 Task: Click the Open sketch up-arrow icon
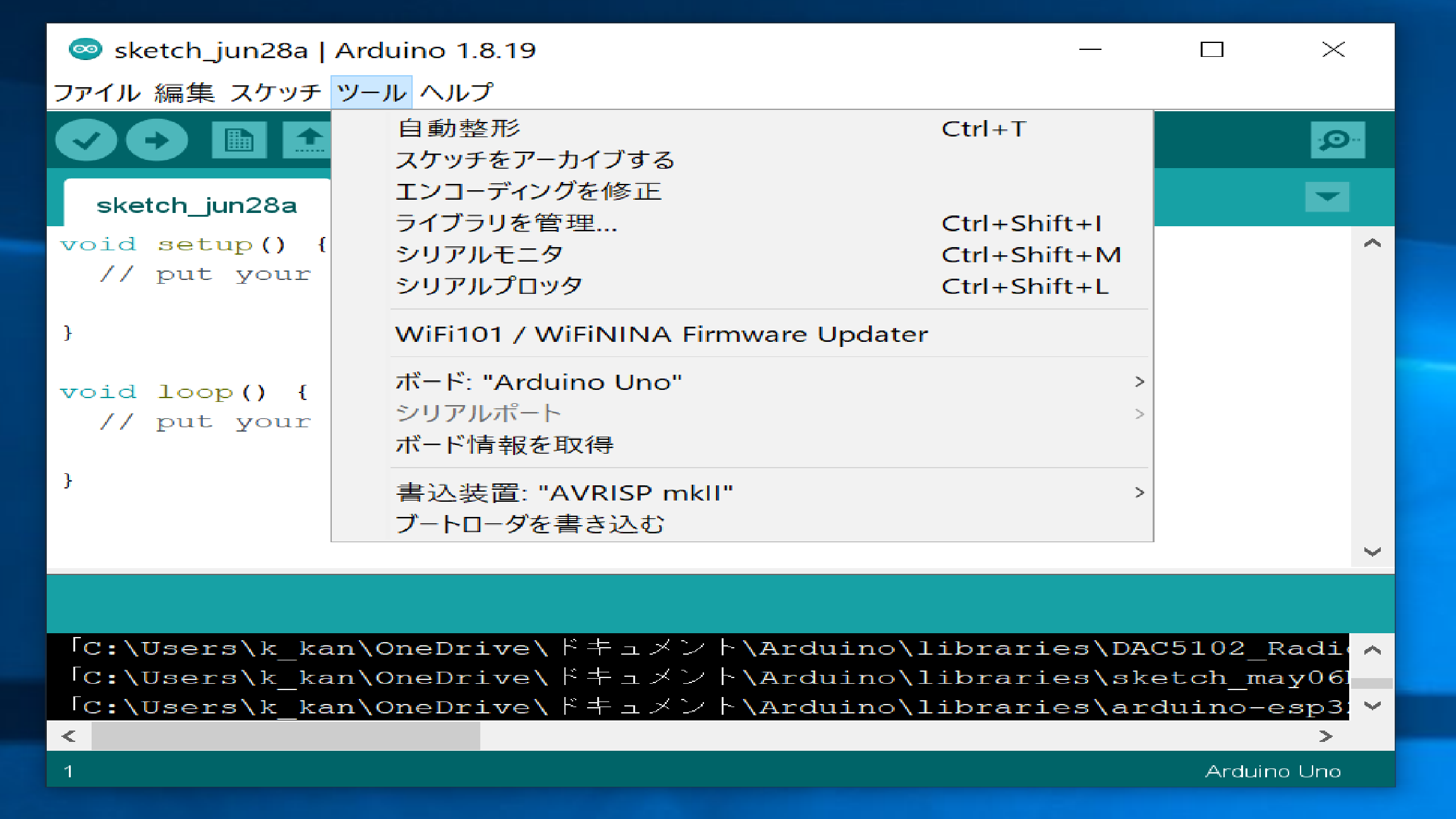point(308,140)
